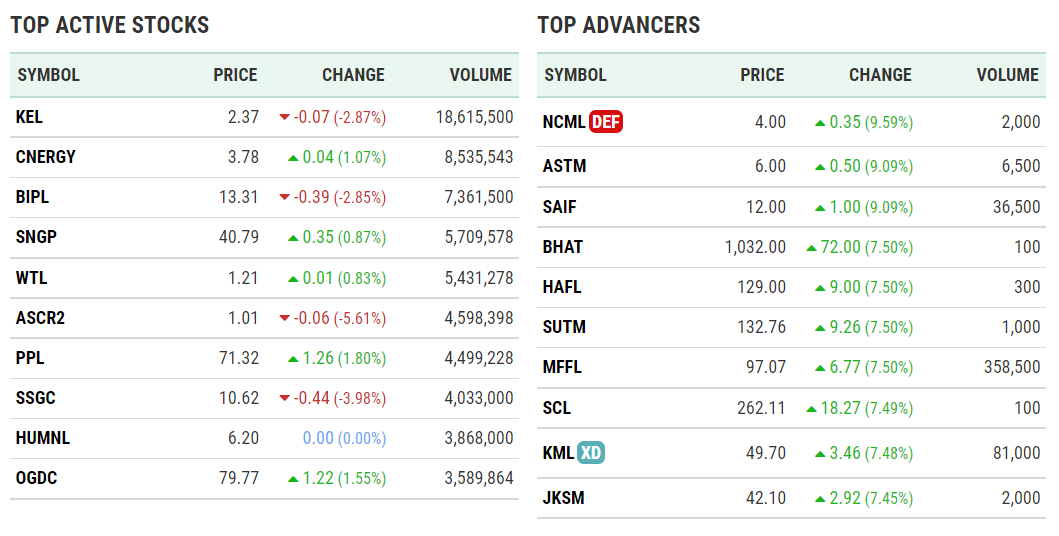Click the teal XD badge beside KML

click(x=591, y=453)
